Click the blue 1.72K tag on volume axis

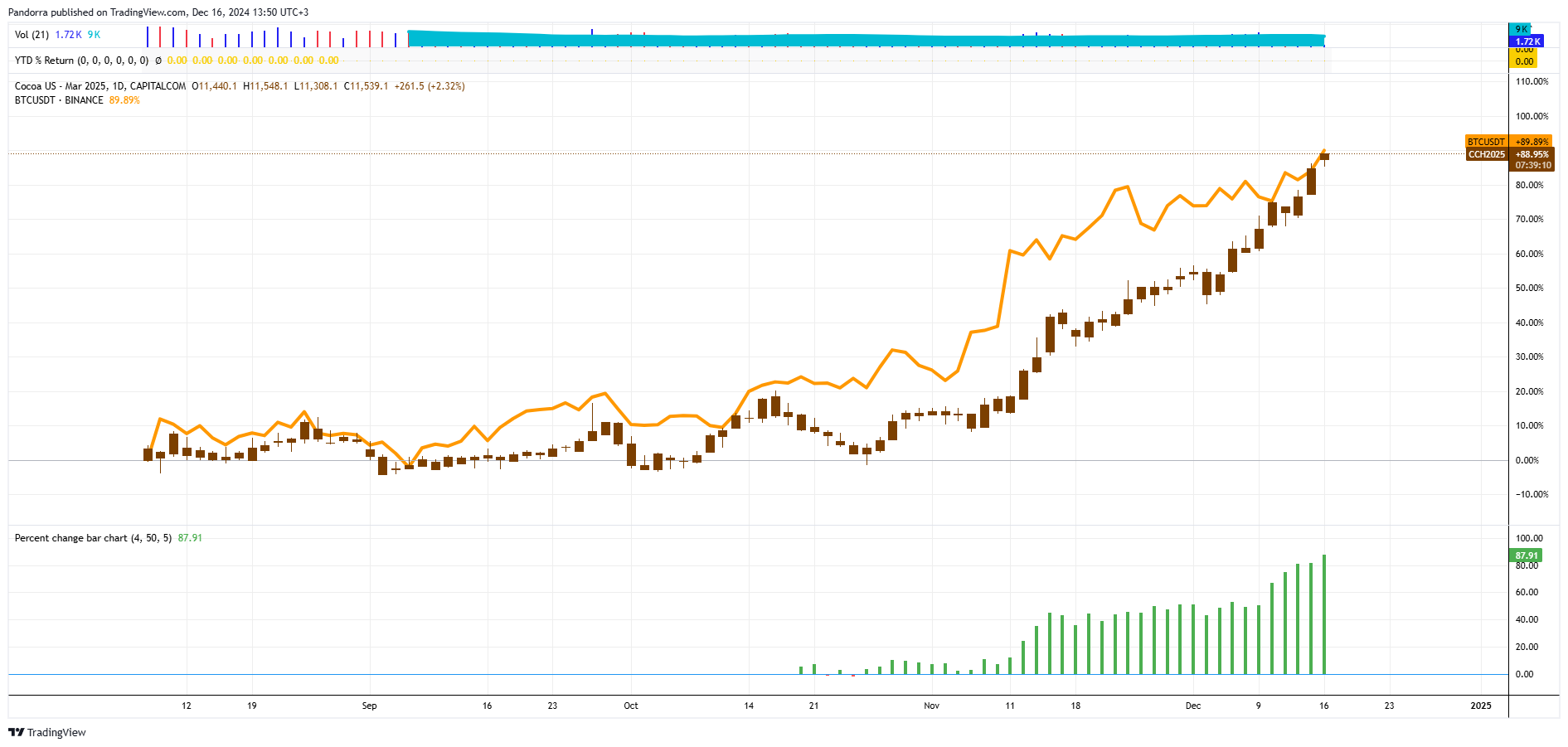1526,41
